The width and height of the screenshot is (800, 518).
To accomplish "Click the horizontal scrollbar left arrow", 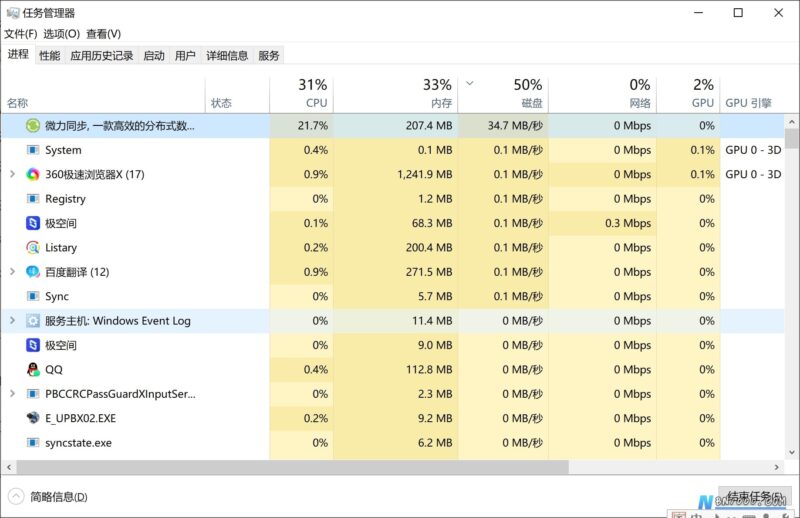I will point(9,467).
